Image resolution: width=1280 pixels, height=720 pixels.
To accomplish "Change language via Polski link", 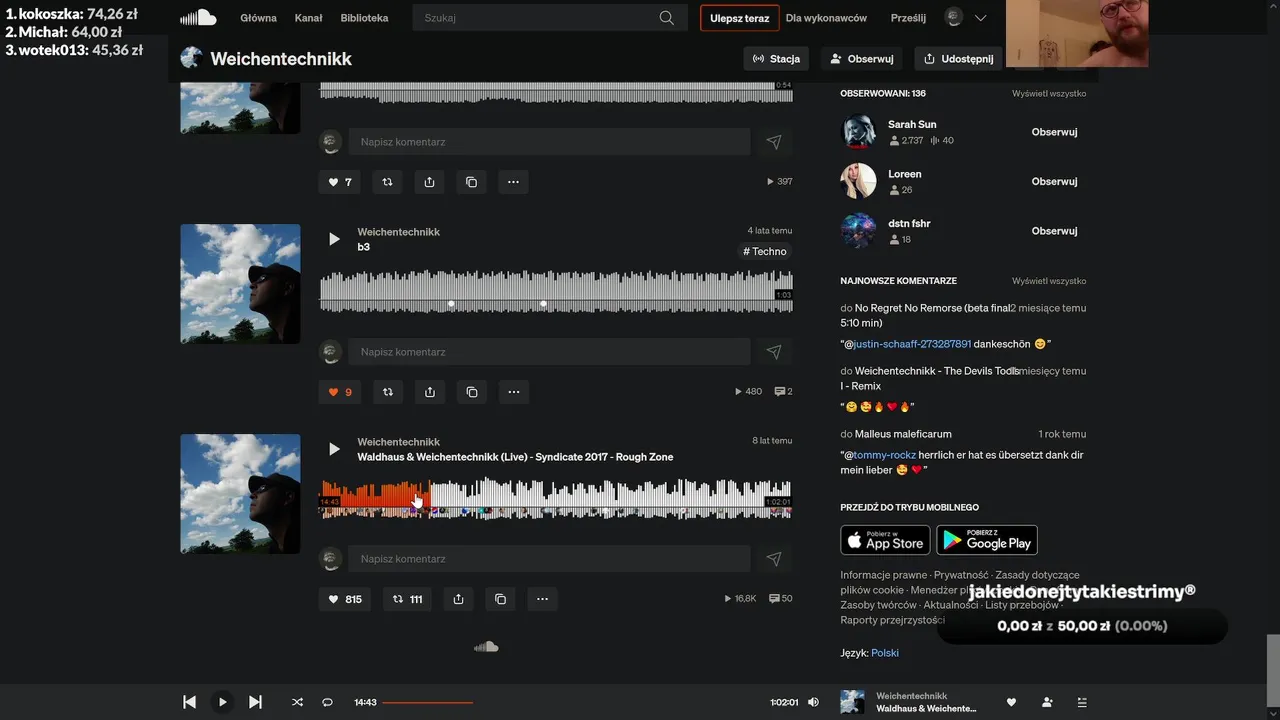I will tap(885, 653).
